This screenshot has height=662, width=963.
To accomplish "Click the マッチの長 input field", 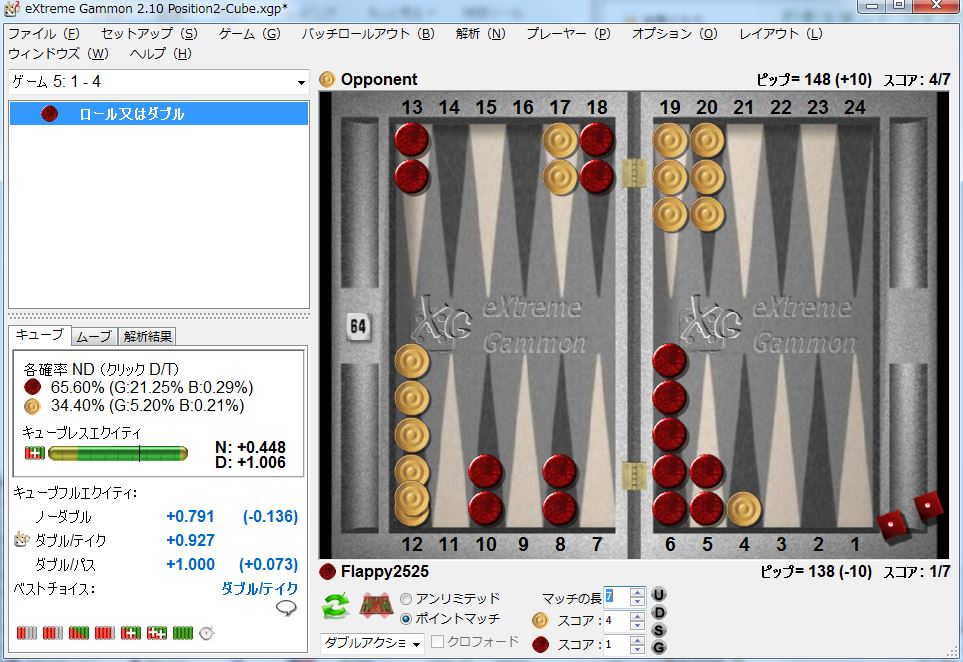I will pyautogui.click(x=617, y=596).
